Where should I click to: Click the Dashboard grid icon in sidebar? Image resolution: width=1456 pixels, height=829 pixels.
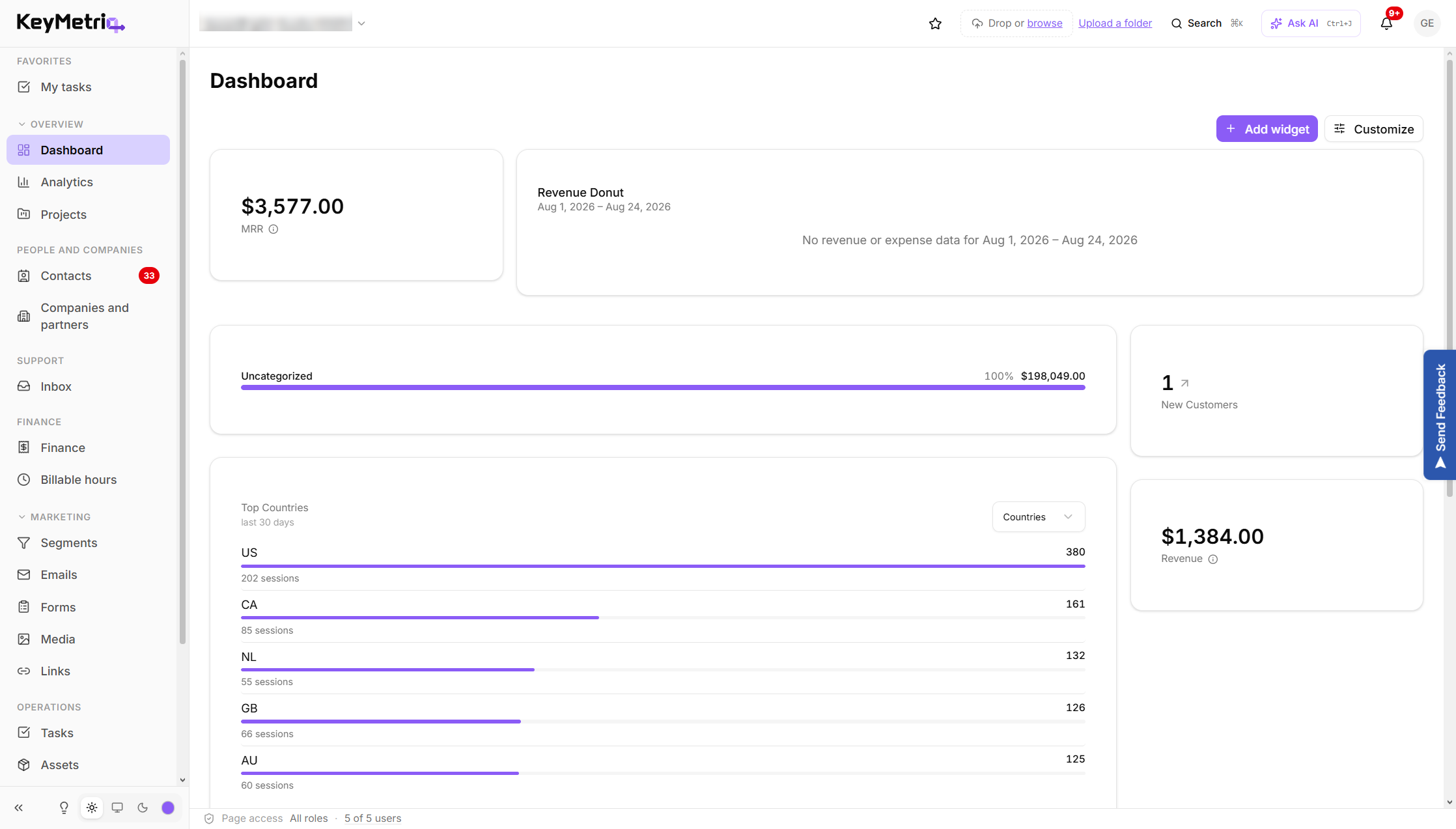pos(24,150)
